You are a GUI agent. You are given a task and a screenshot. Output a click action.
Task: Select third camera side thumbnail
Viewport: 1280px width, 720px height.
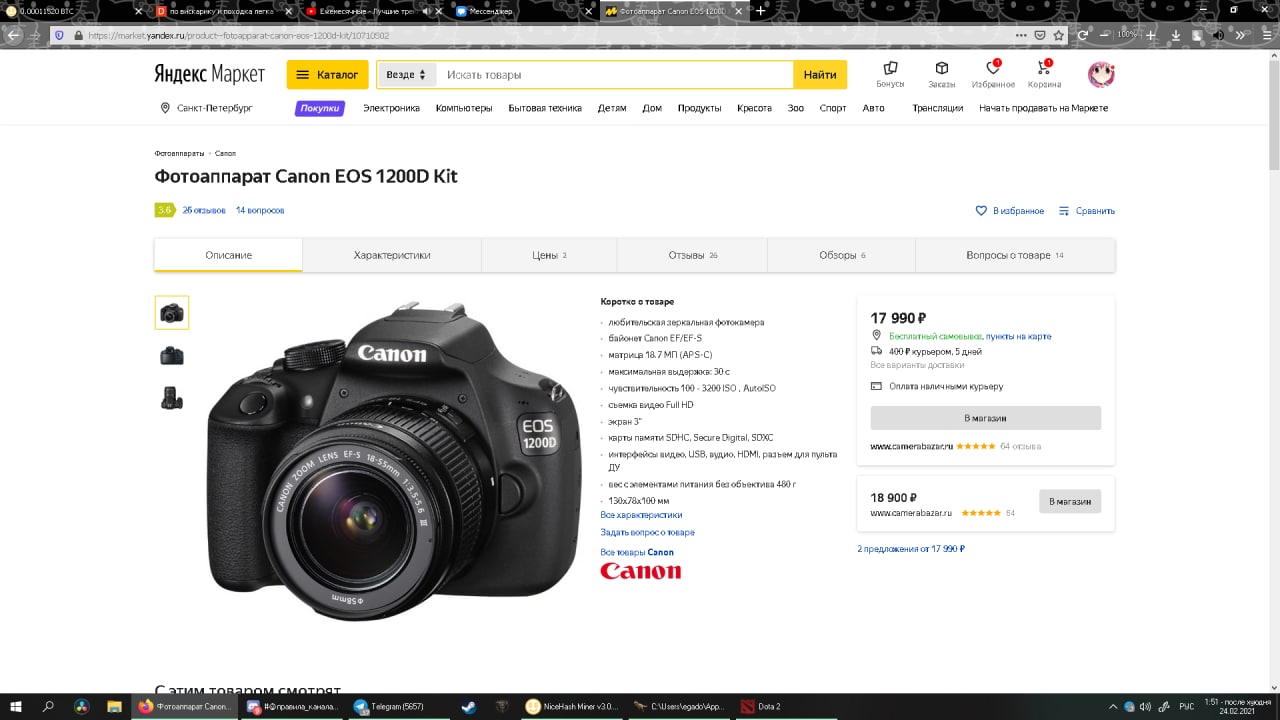(x=172, y=398)
